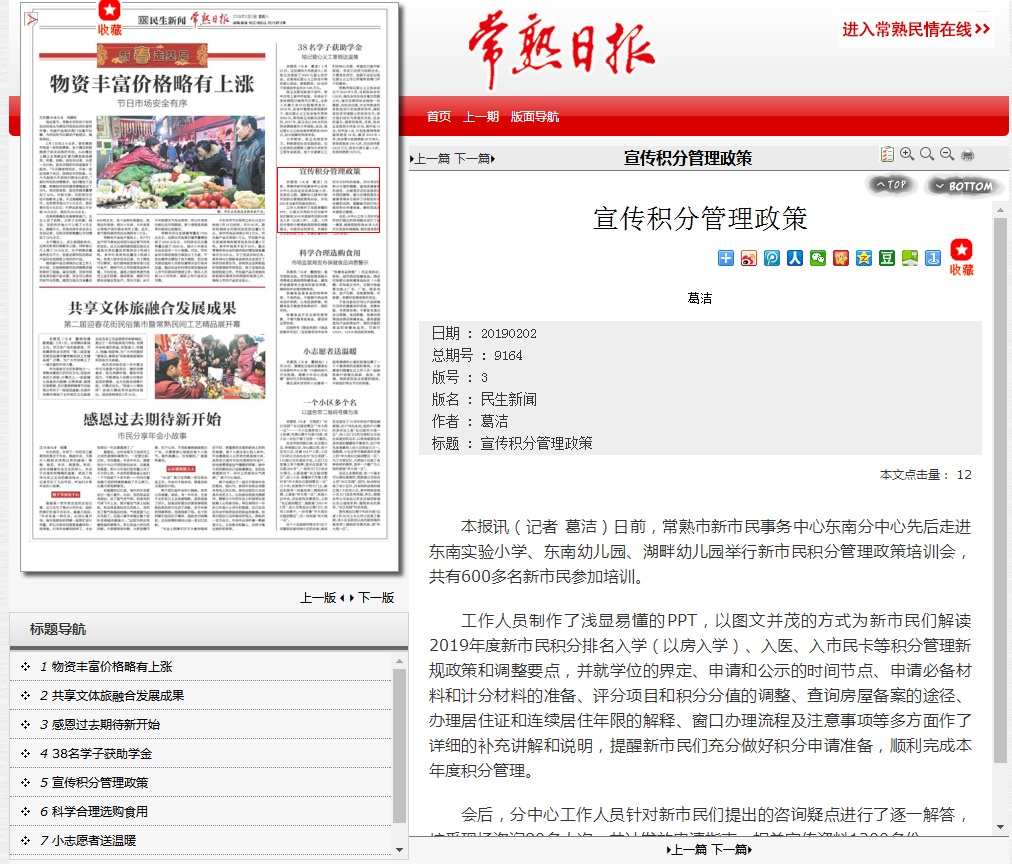Zoom in the article text with plus magnifier
Viewport: 1012px width, 864px height.
pyautogui.click(x=907, y=154)
